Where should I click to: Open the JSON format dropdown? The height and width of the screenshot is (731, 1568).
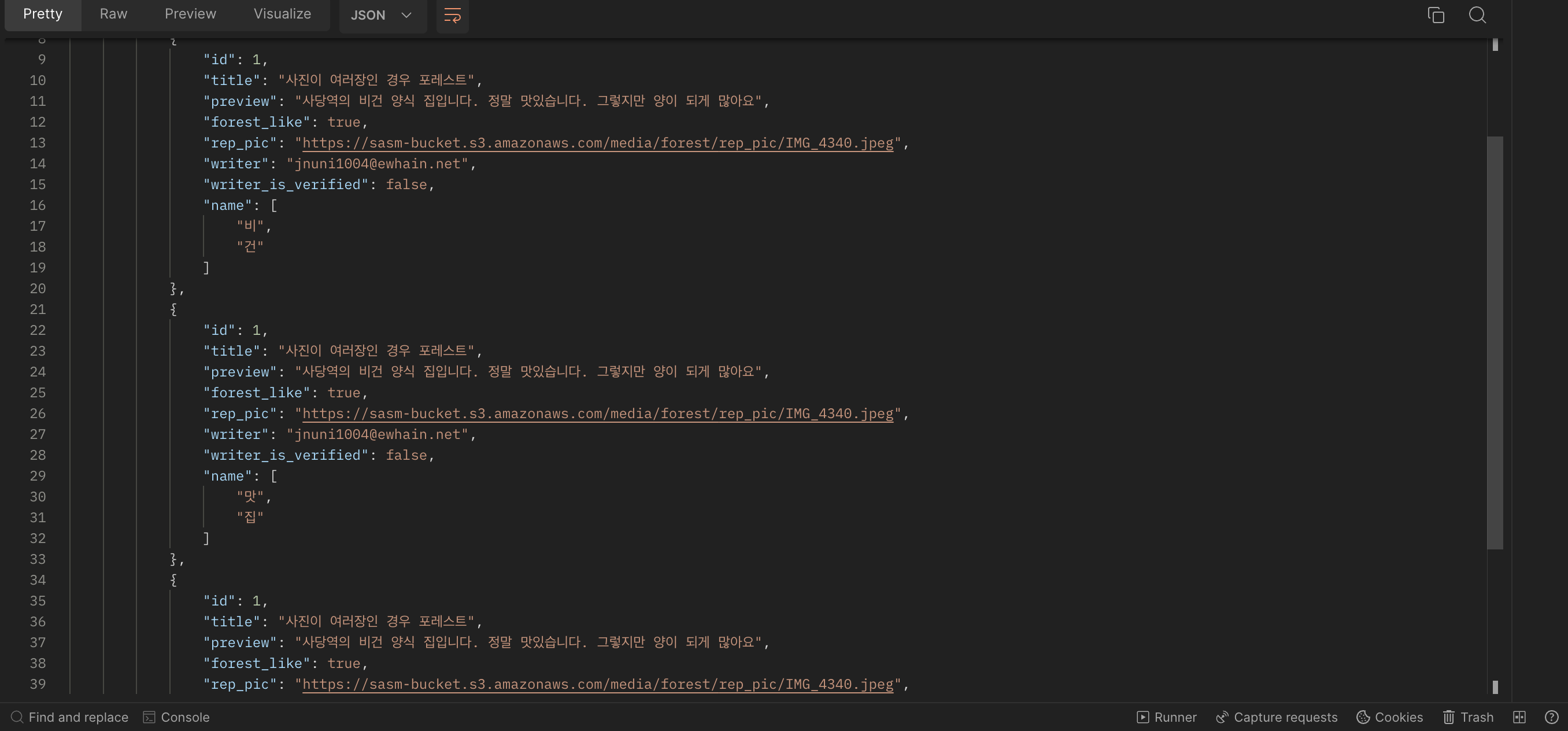pyautogui.click(x=382, y=15)
